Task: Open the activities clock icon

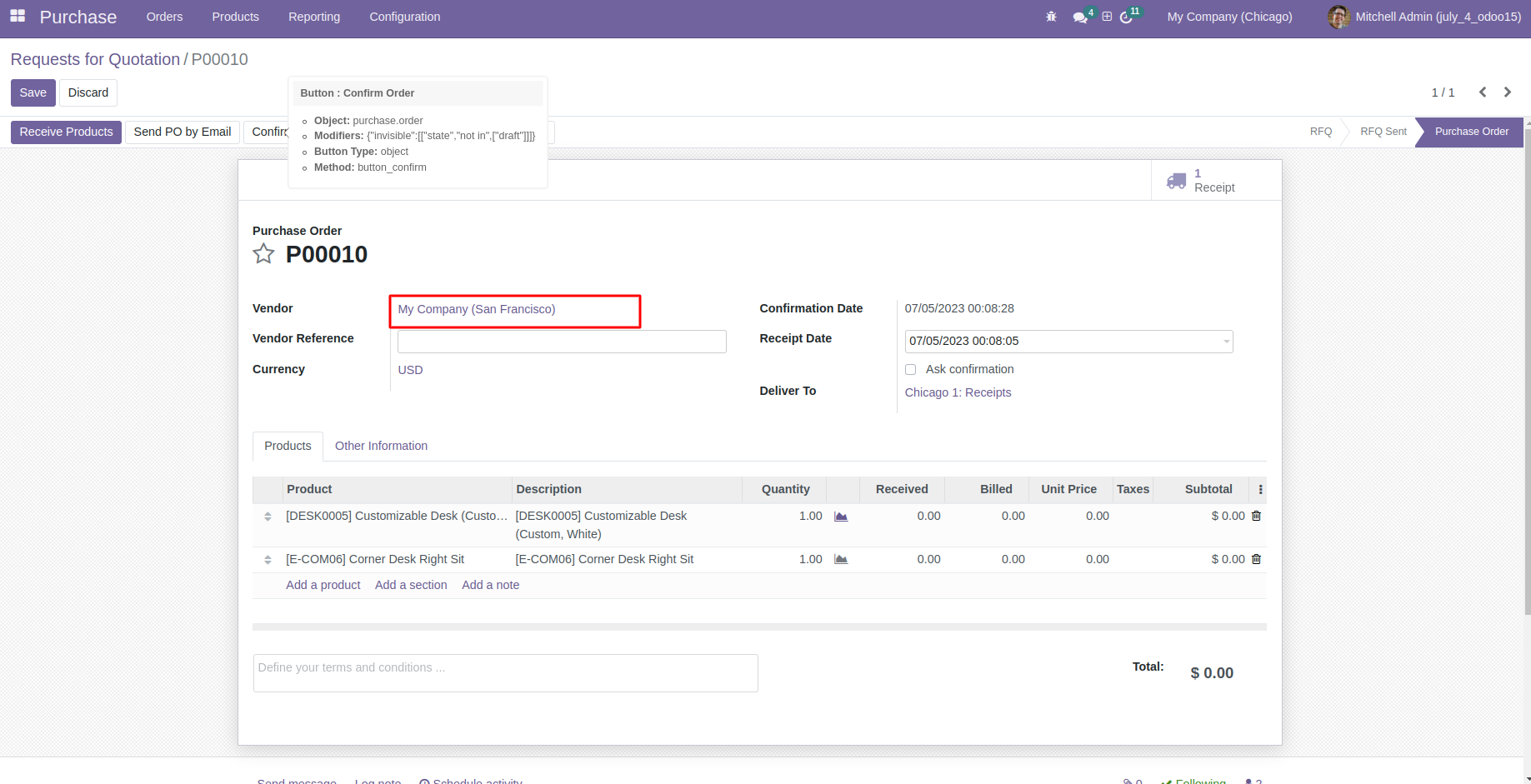Action: coord(1127,17)
